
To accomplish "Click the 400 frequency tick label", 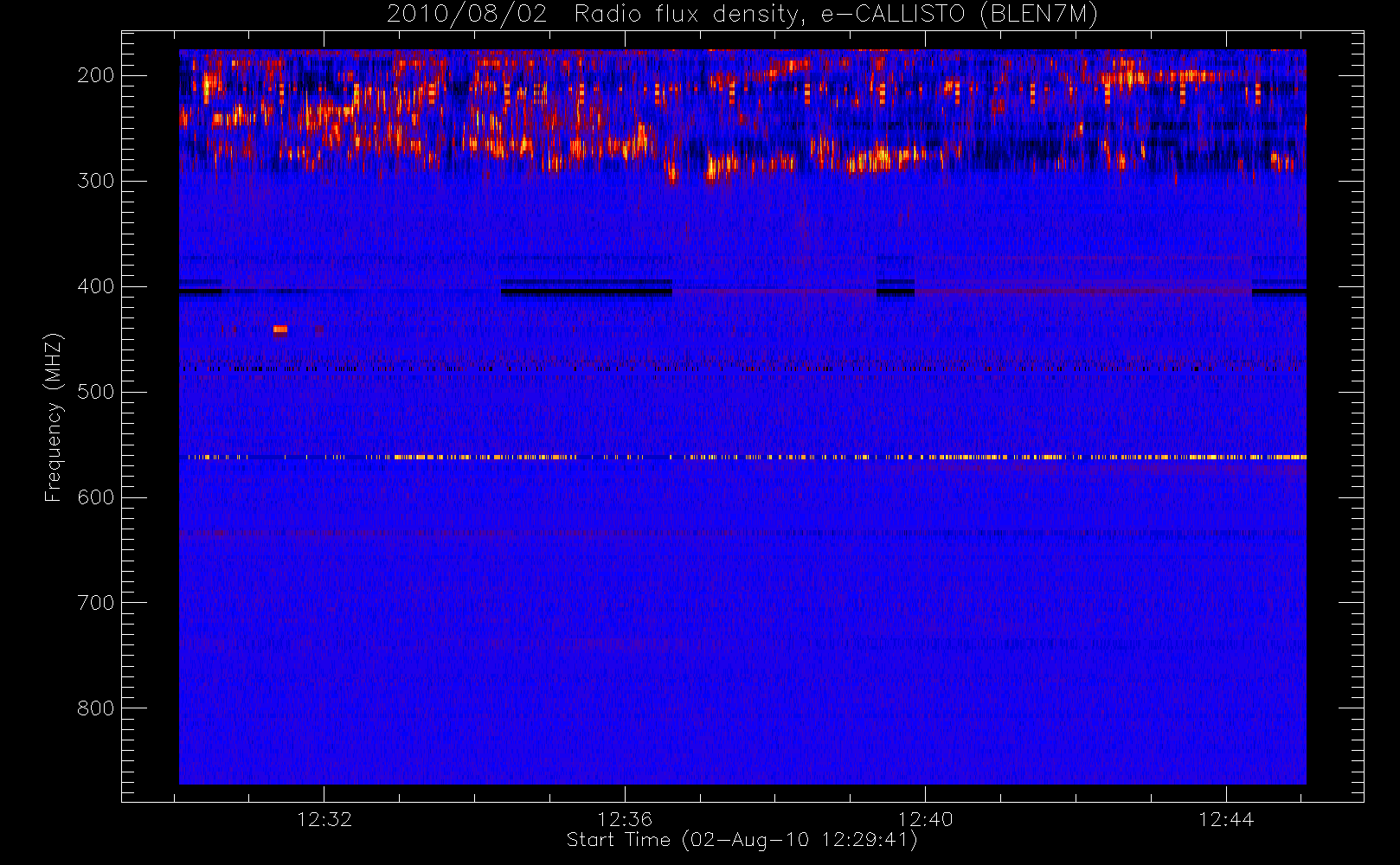I will click(96, 286).
